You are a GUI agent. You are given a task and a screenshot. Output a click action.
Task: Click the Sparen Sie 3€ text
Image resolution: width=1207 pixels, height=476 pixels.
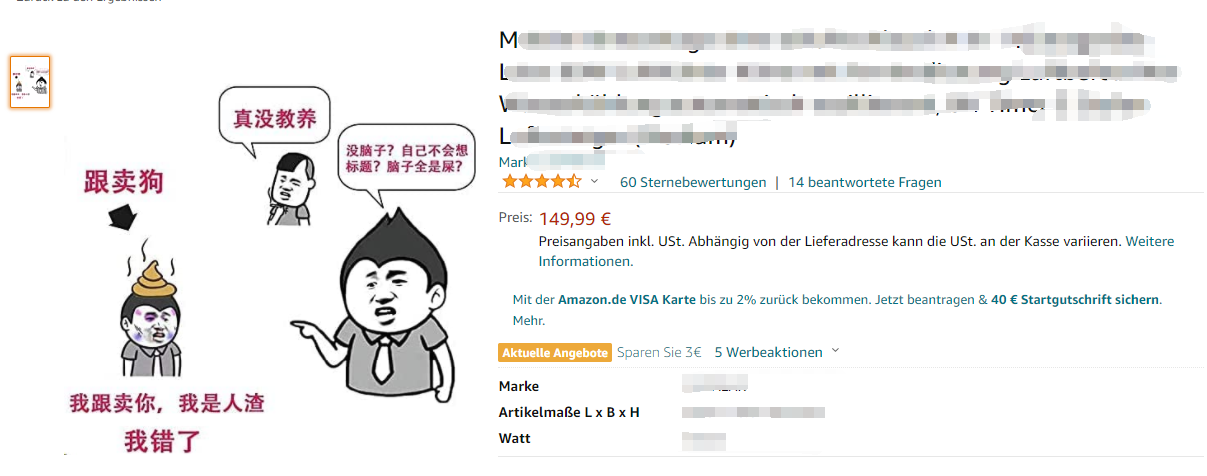659,352
